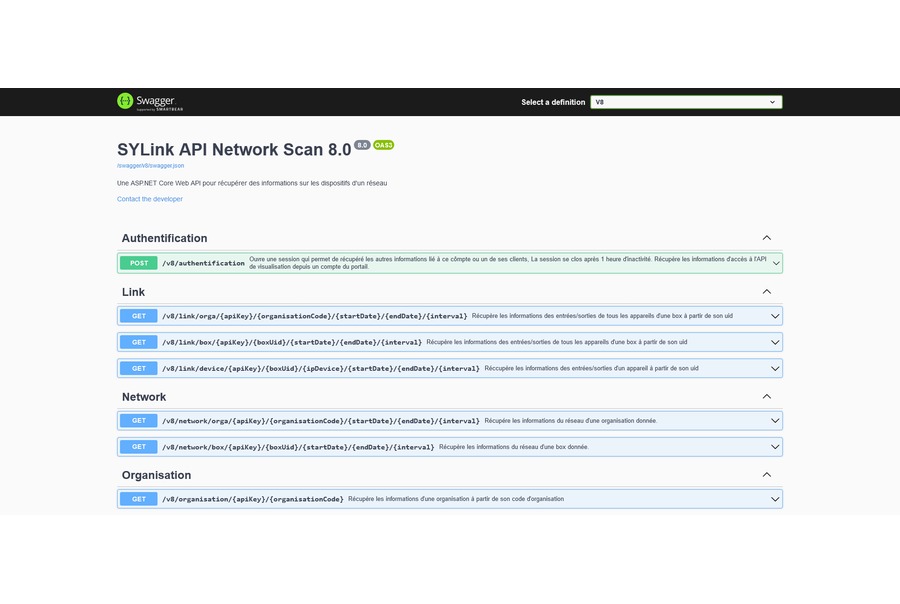Click the Authentification section heading
This screenshot has width=900, height=604.
click(x=164, y=238)
